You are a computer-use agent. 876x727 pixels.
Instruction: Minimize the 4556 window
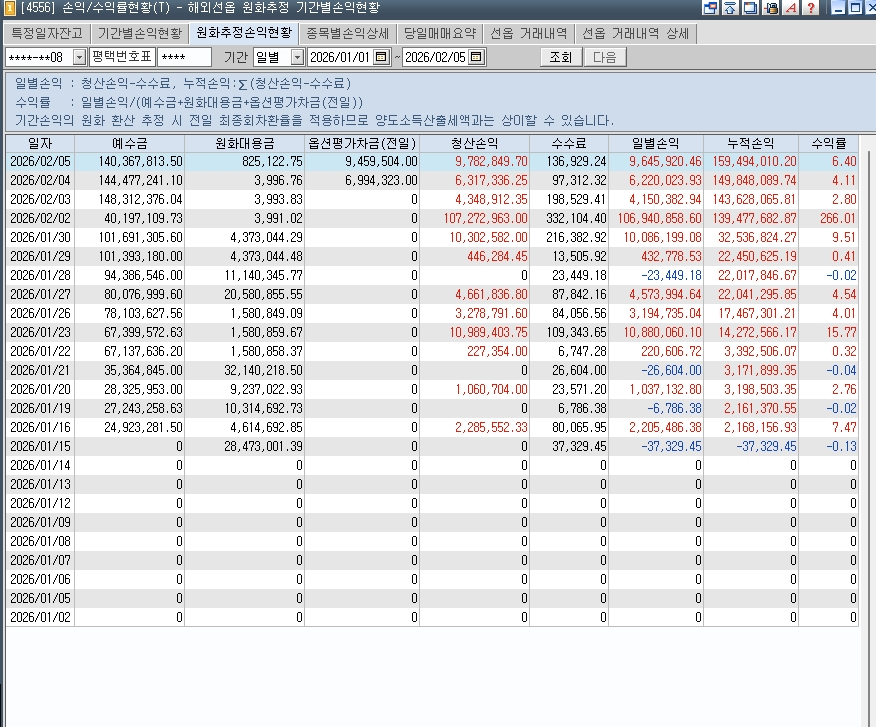coord(838,8)
